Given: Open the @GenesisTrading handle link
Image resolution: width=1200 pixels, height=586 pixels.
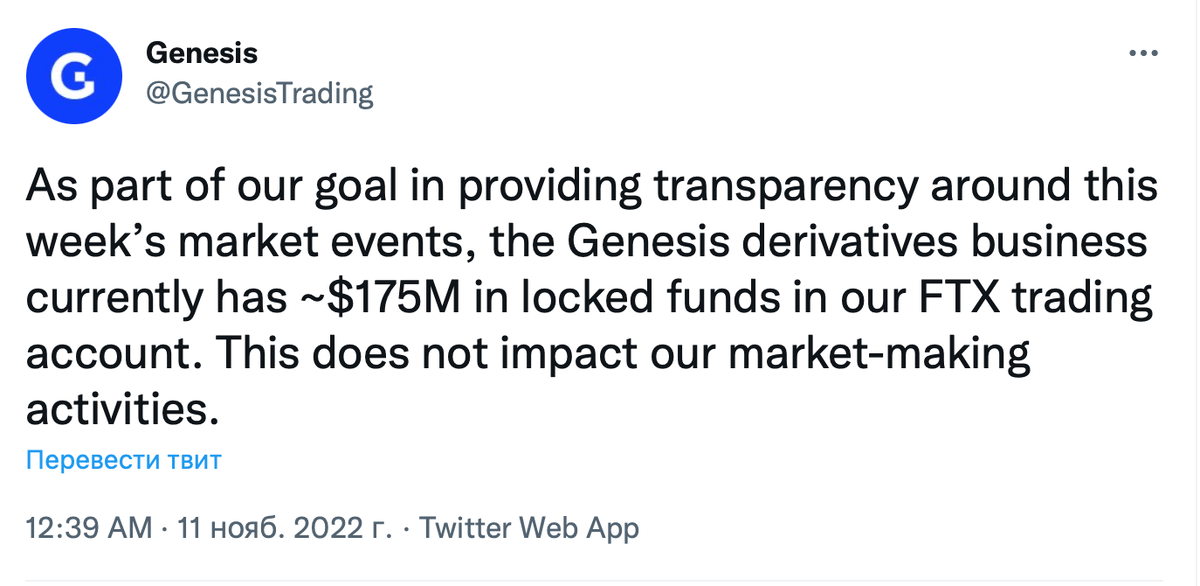Looking at the screenshot, I should pos(259,94).
